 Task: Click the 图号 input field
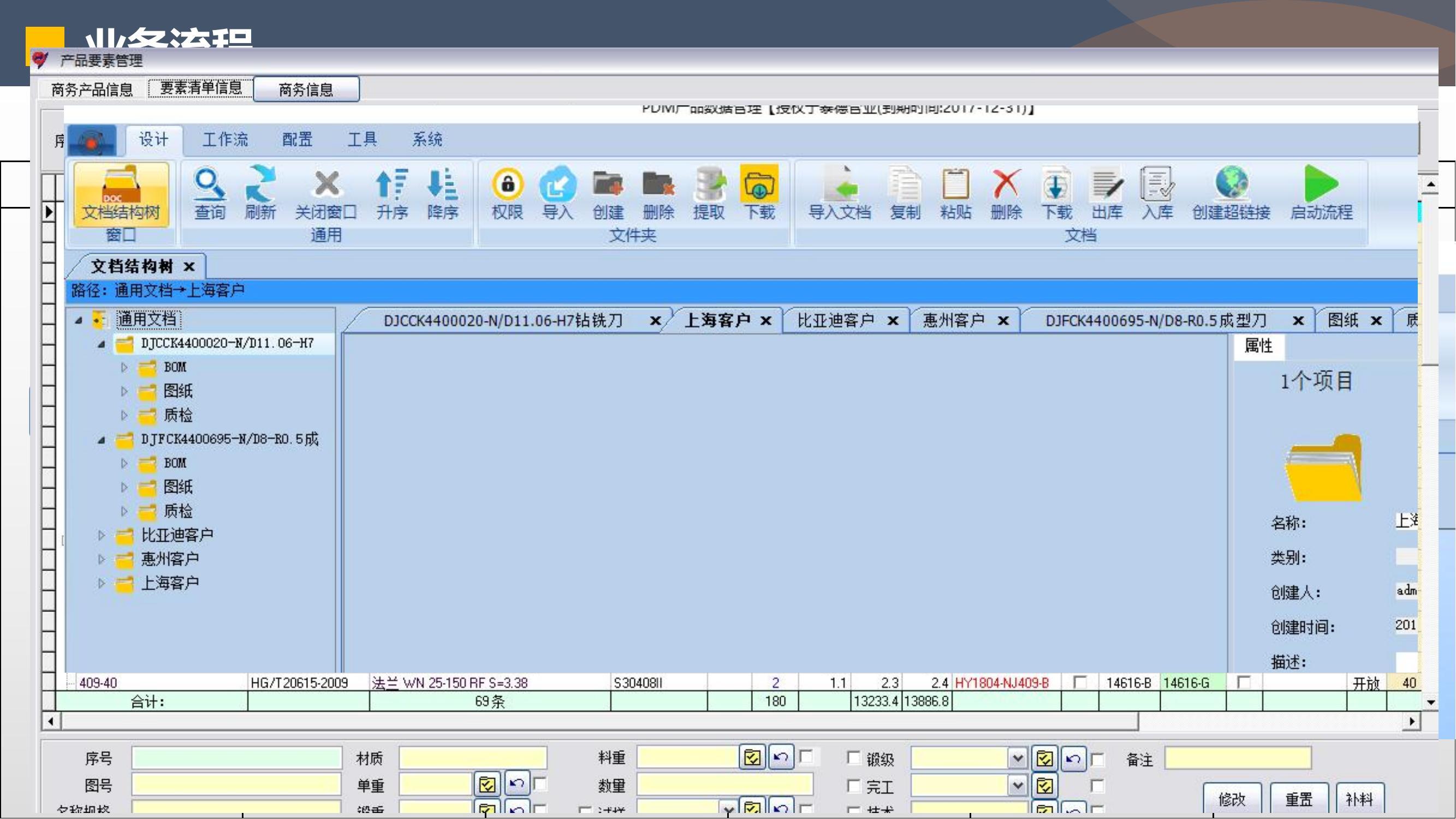236,785
